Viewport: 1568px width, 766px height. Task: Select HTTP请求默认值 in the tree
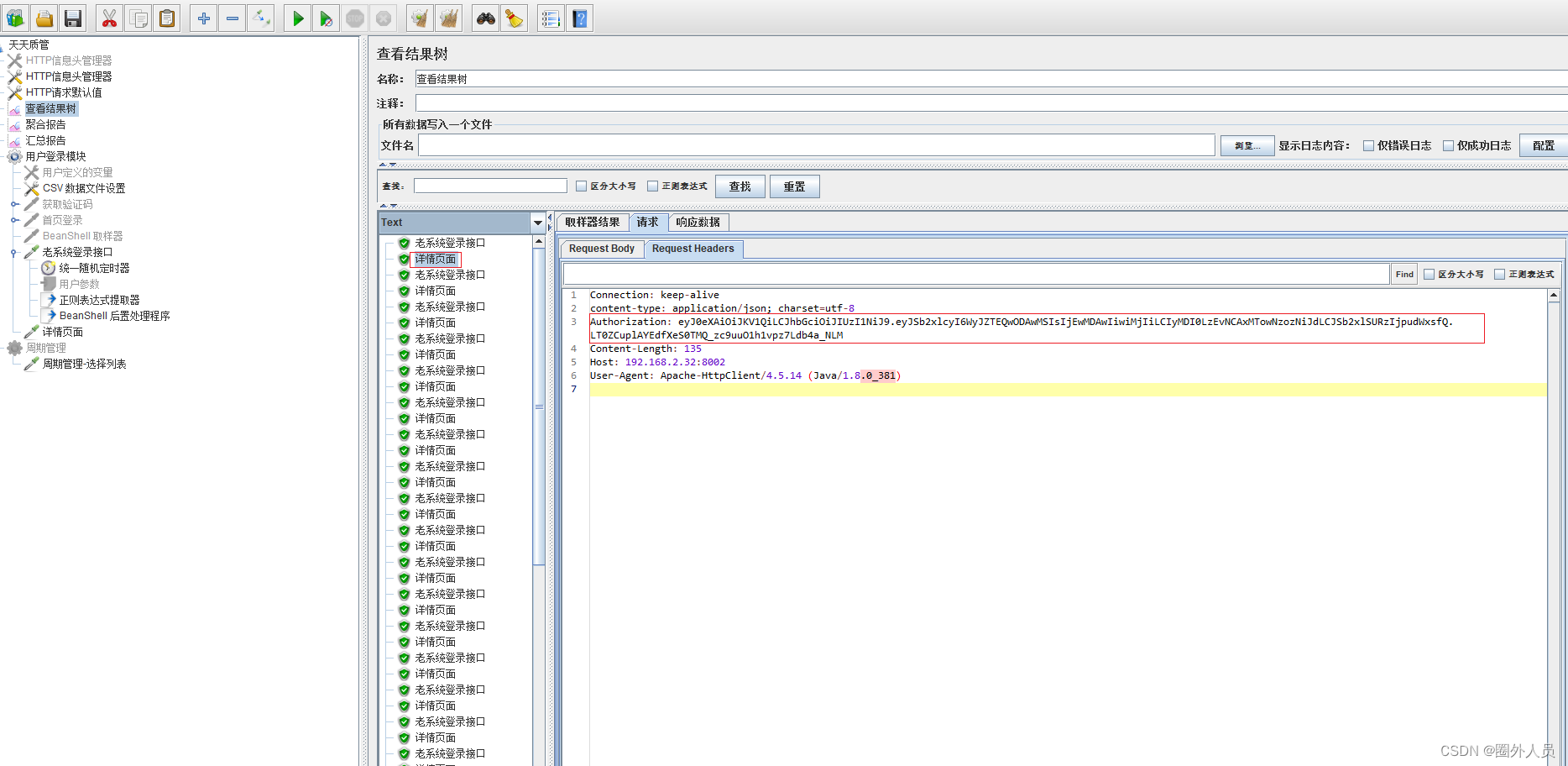click(x=64, y=92)
